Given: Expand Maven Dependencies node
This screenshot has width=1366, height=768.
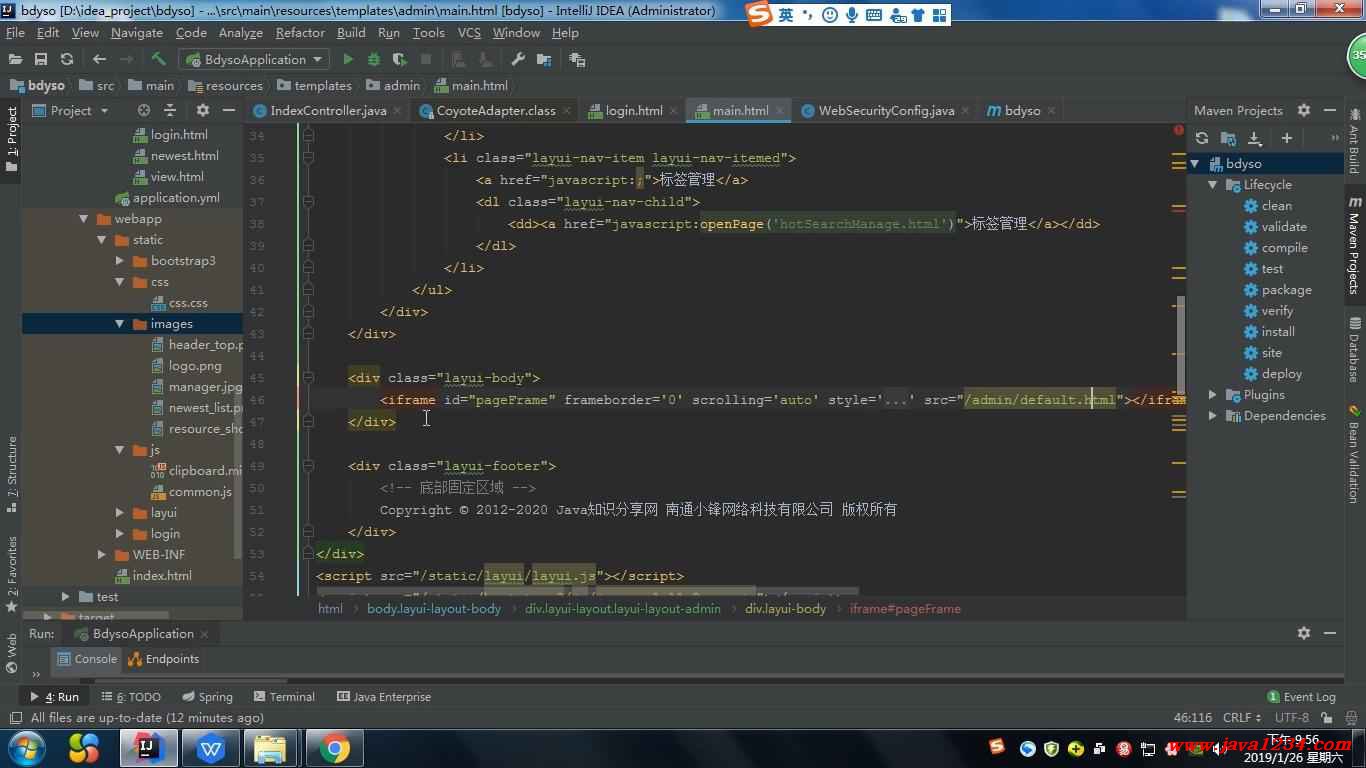Looking at the screenshot, I should (1213, 416).
